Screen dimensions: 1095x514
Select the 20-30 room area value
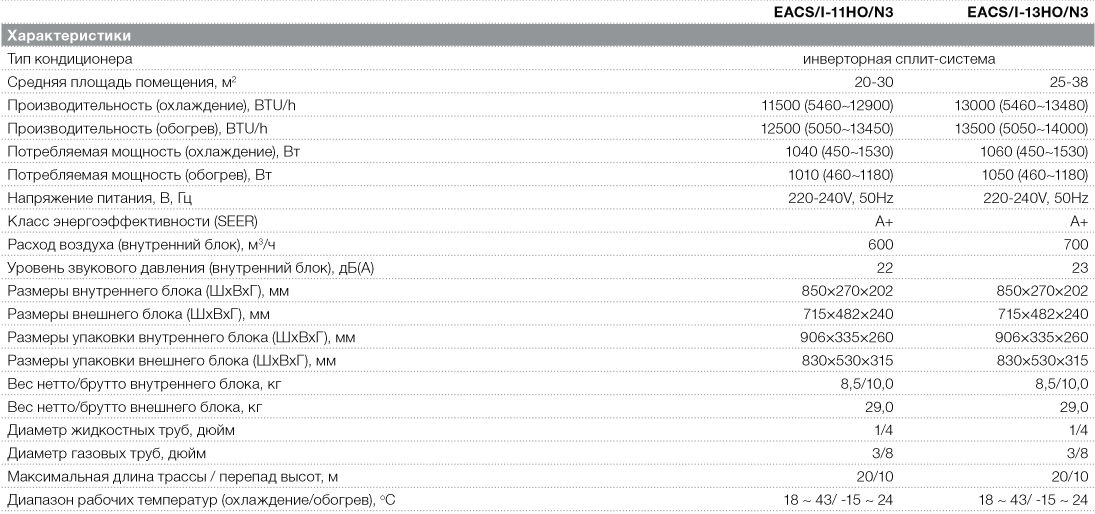pyautogui.click(x=874, y=82)
